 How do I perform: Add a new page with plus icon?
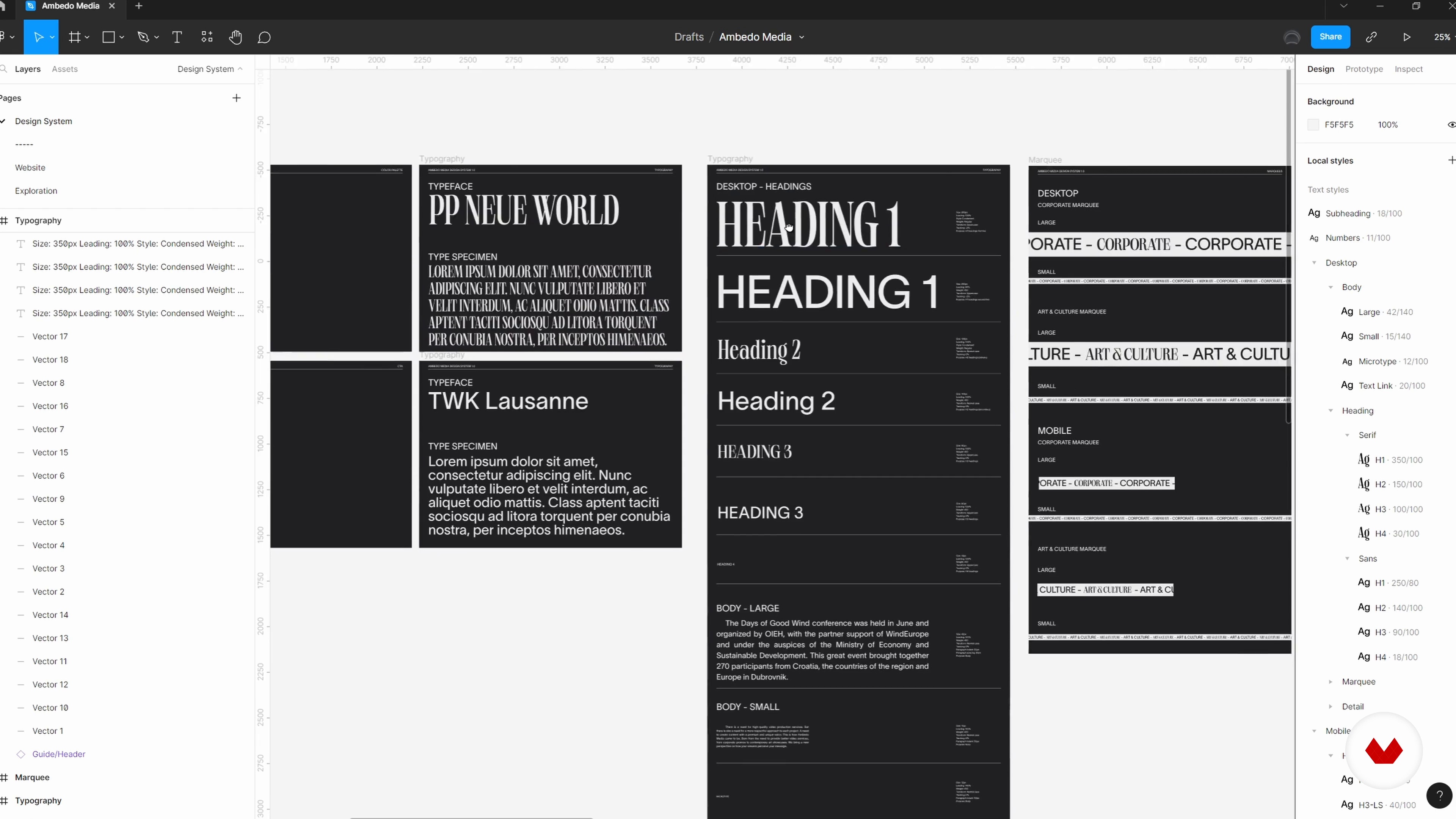coord(236,98)
